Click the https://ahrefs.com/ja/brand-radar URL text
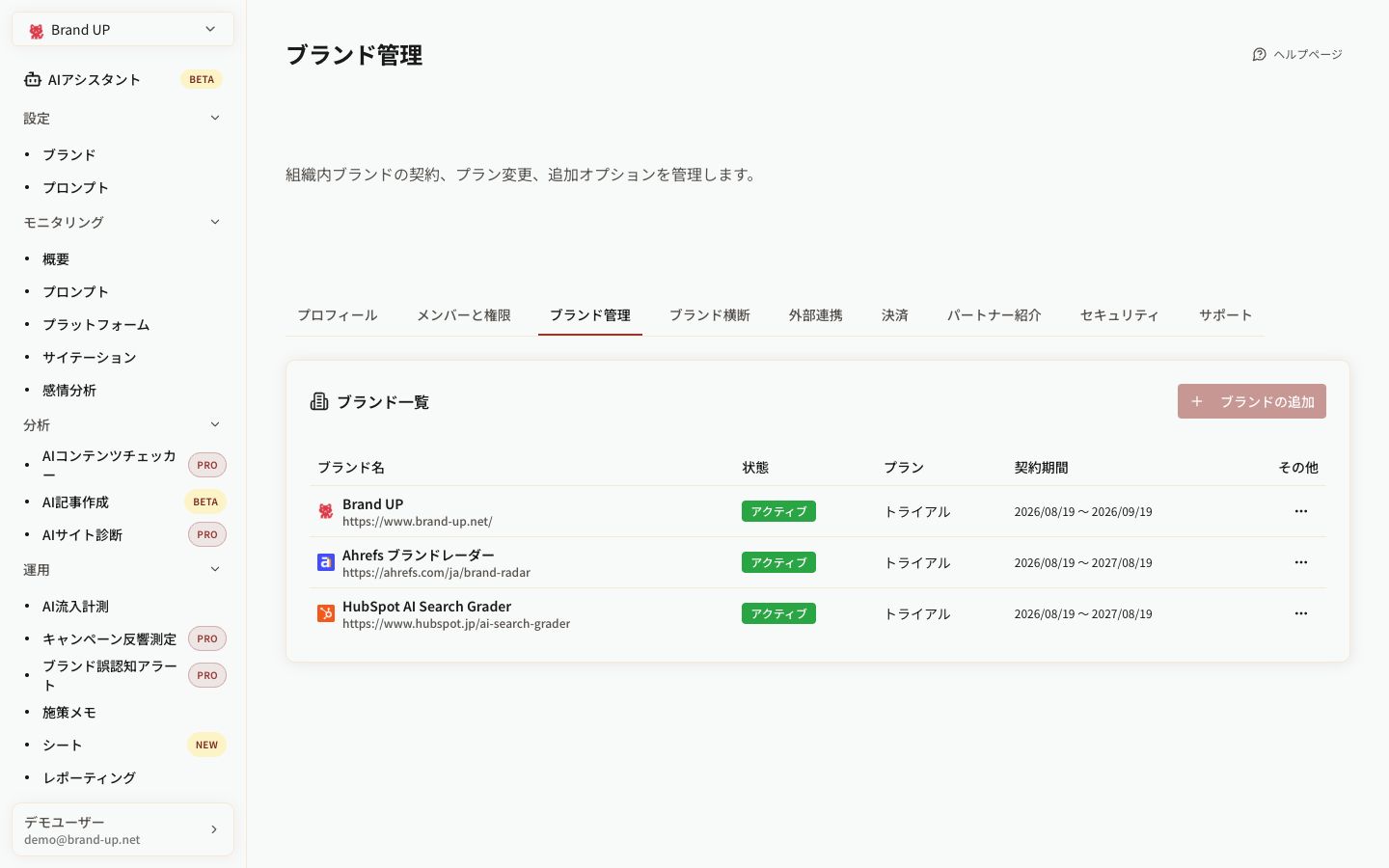Image resolution: width=1389 pixels, height=868 pixels. click(x=436, y=572)
